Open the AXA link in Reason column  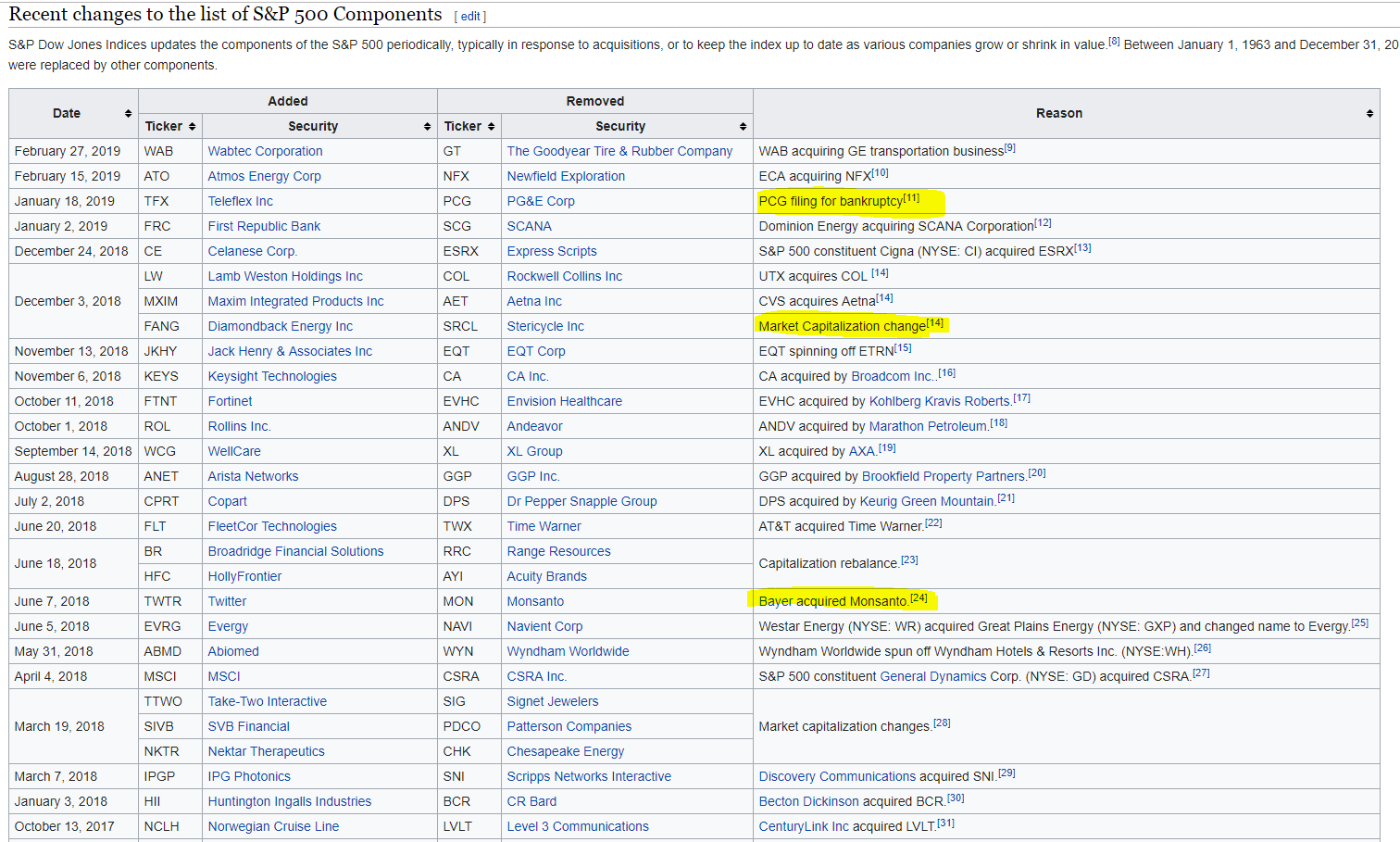[x=861, y=451]
